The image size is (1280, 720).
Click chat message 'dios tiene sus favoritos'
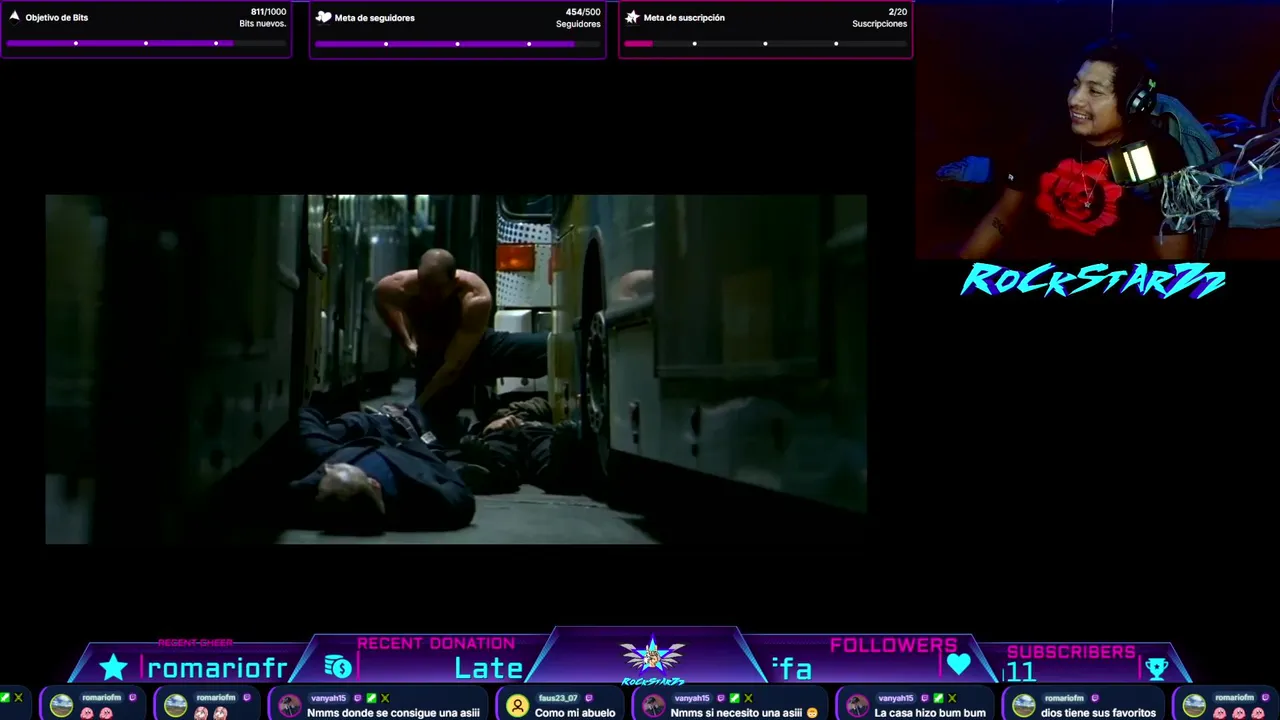click(1098, 713)
